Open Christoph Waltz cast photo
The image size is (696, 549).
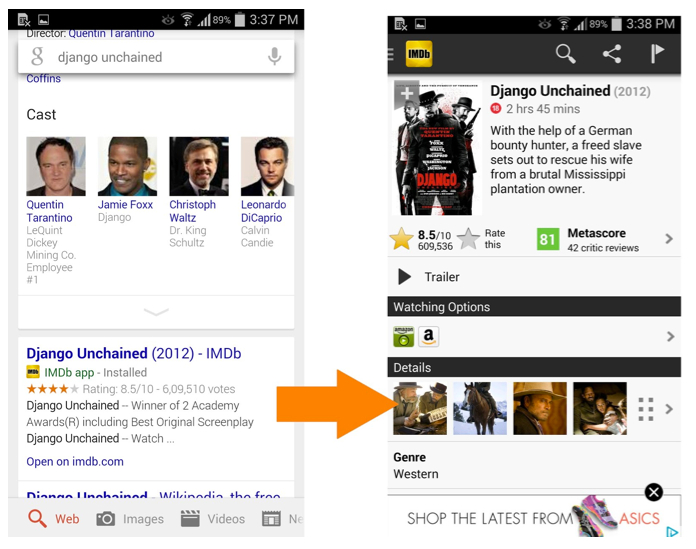[x=199, y=166]
